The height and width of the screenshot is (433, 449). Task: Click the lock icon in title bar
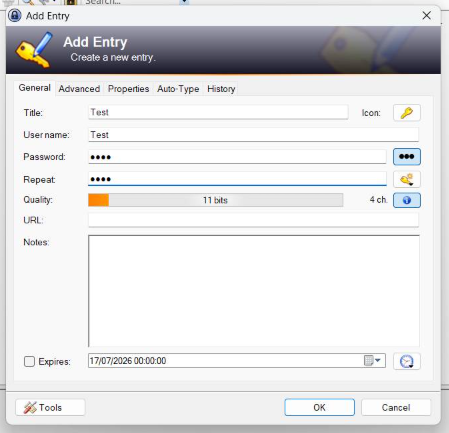point(15,15)
